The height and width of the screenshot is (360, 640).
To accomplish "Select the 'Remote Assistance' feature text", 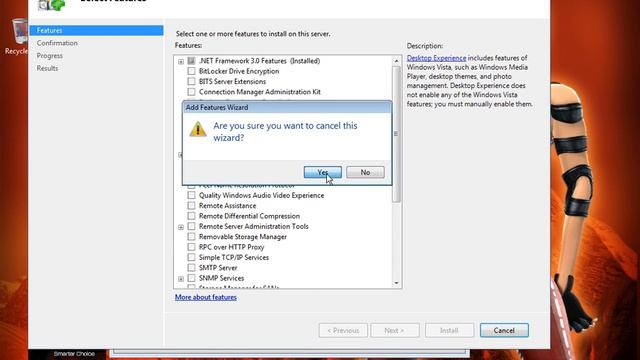I will coord(227,206).
